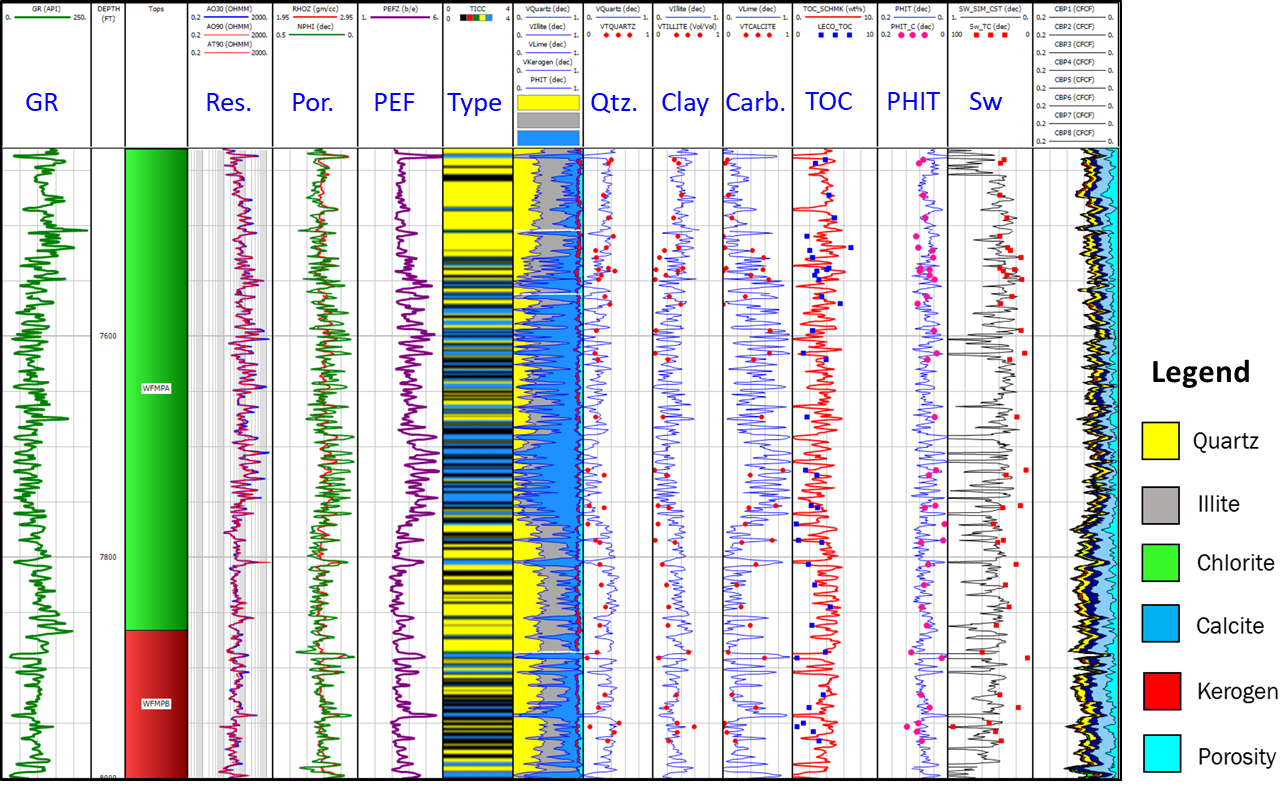Click the Legend title

click(x=1200, y=373)
